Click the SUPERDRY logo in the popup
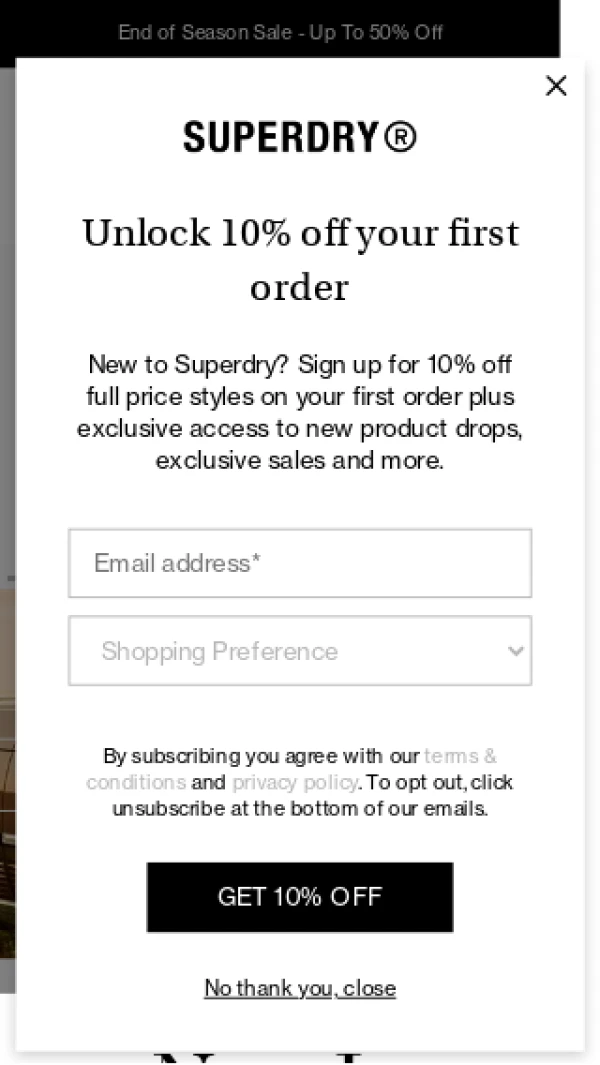This screenshot has width=600, height=1065. coord(300,137)
